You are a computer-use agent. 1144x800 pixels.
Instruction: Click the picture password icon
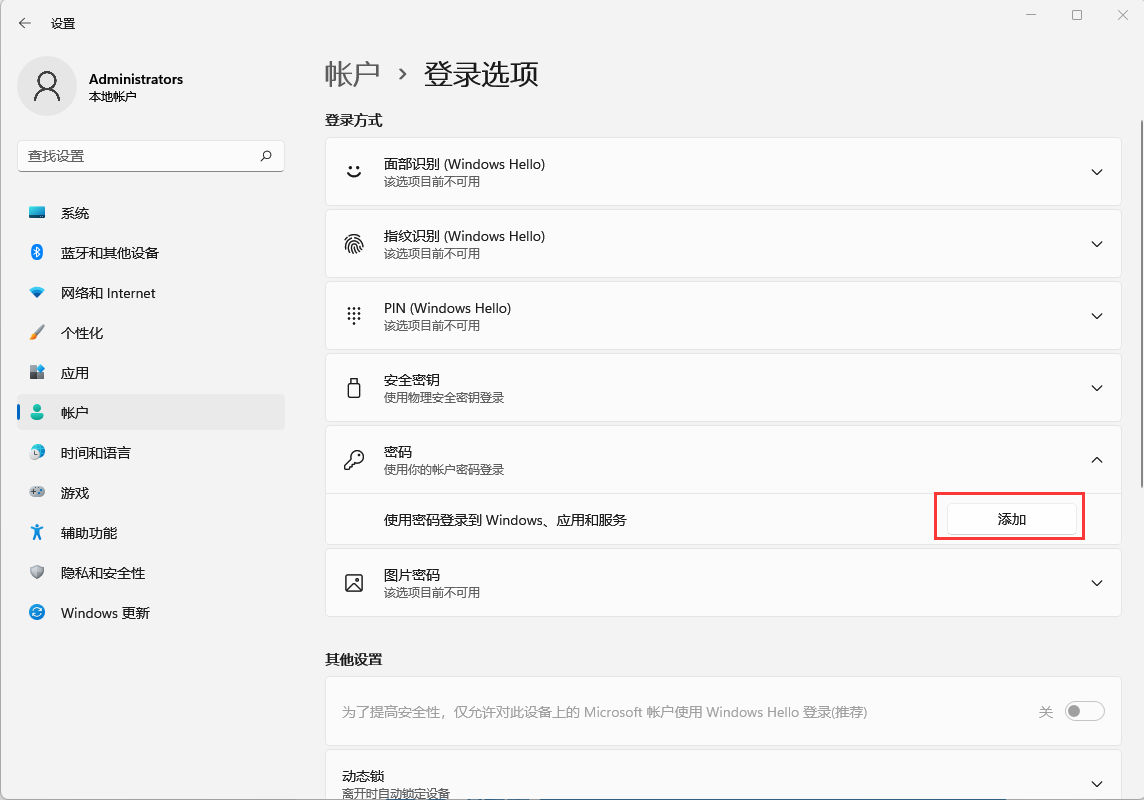pos(353,582)
